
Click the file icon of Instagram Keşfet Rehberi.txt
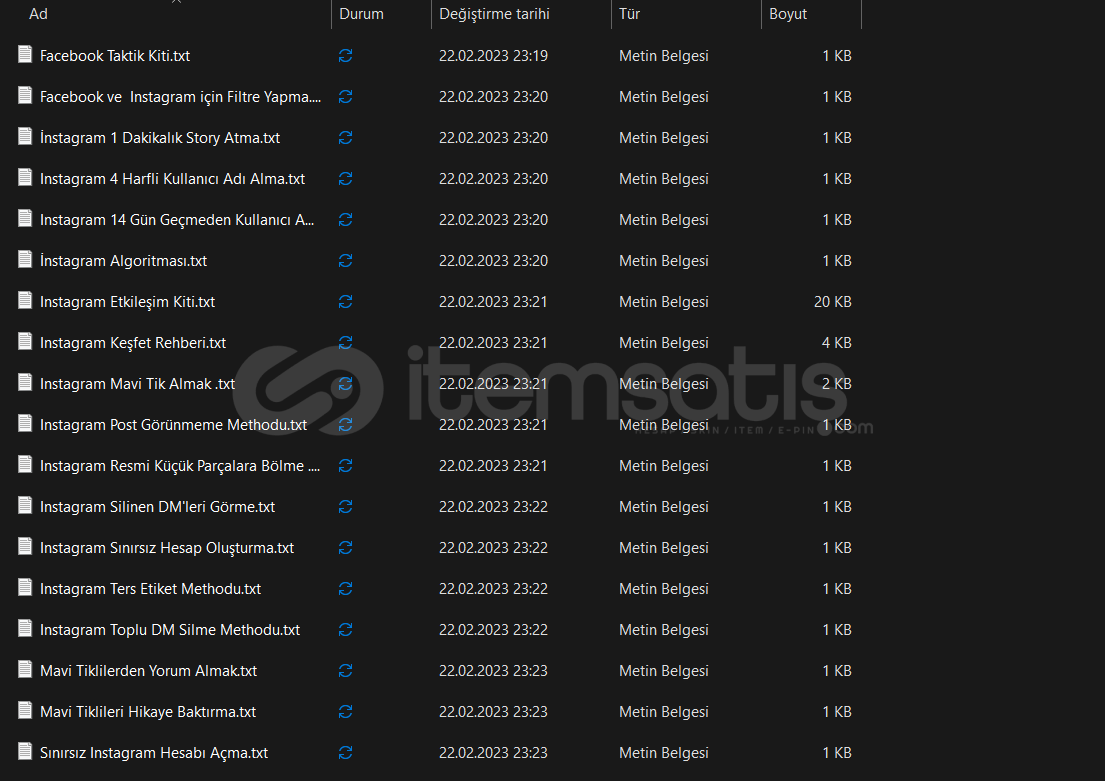25,341
